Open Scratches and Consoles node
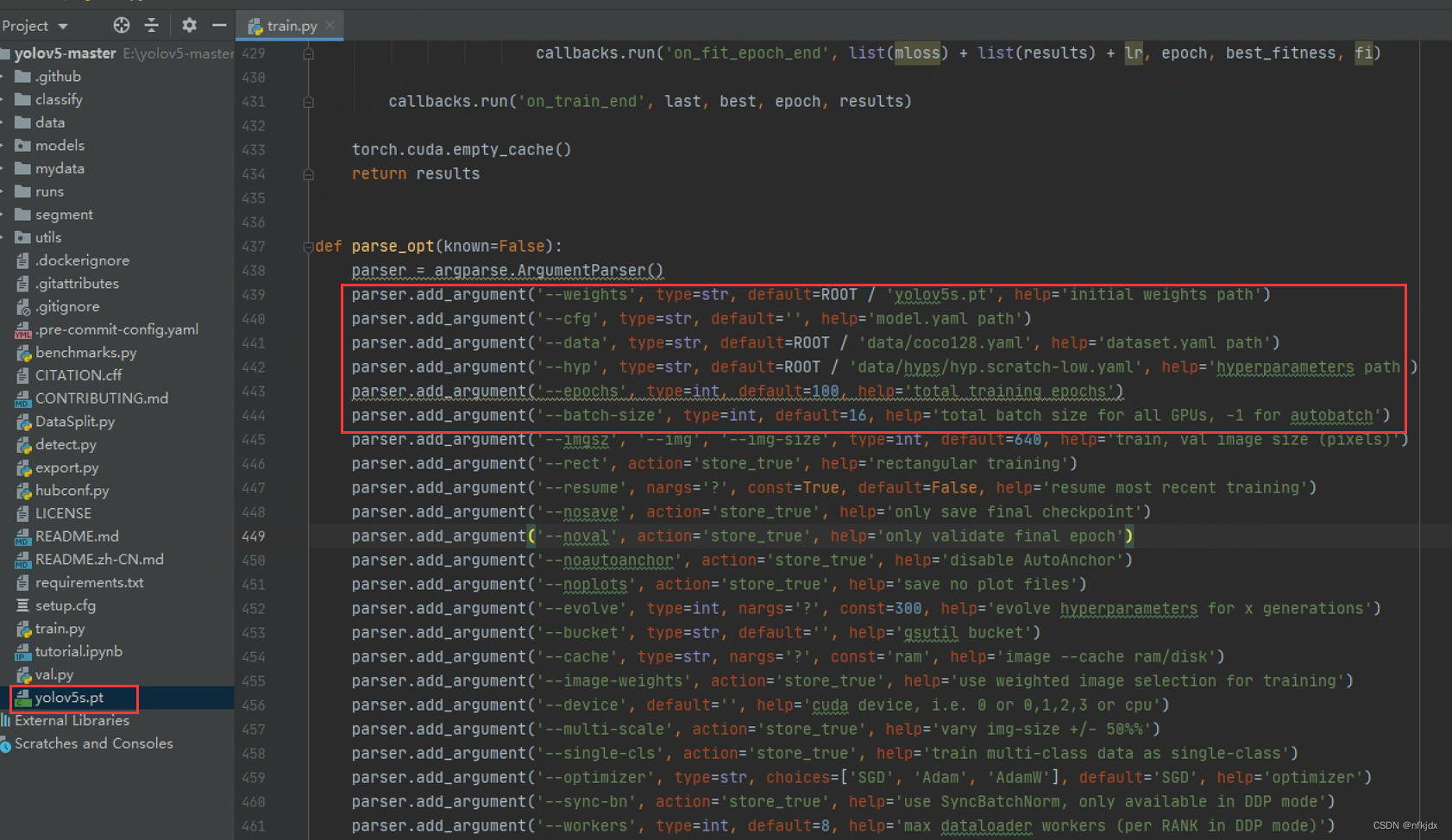 click(x=93, y=743)
